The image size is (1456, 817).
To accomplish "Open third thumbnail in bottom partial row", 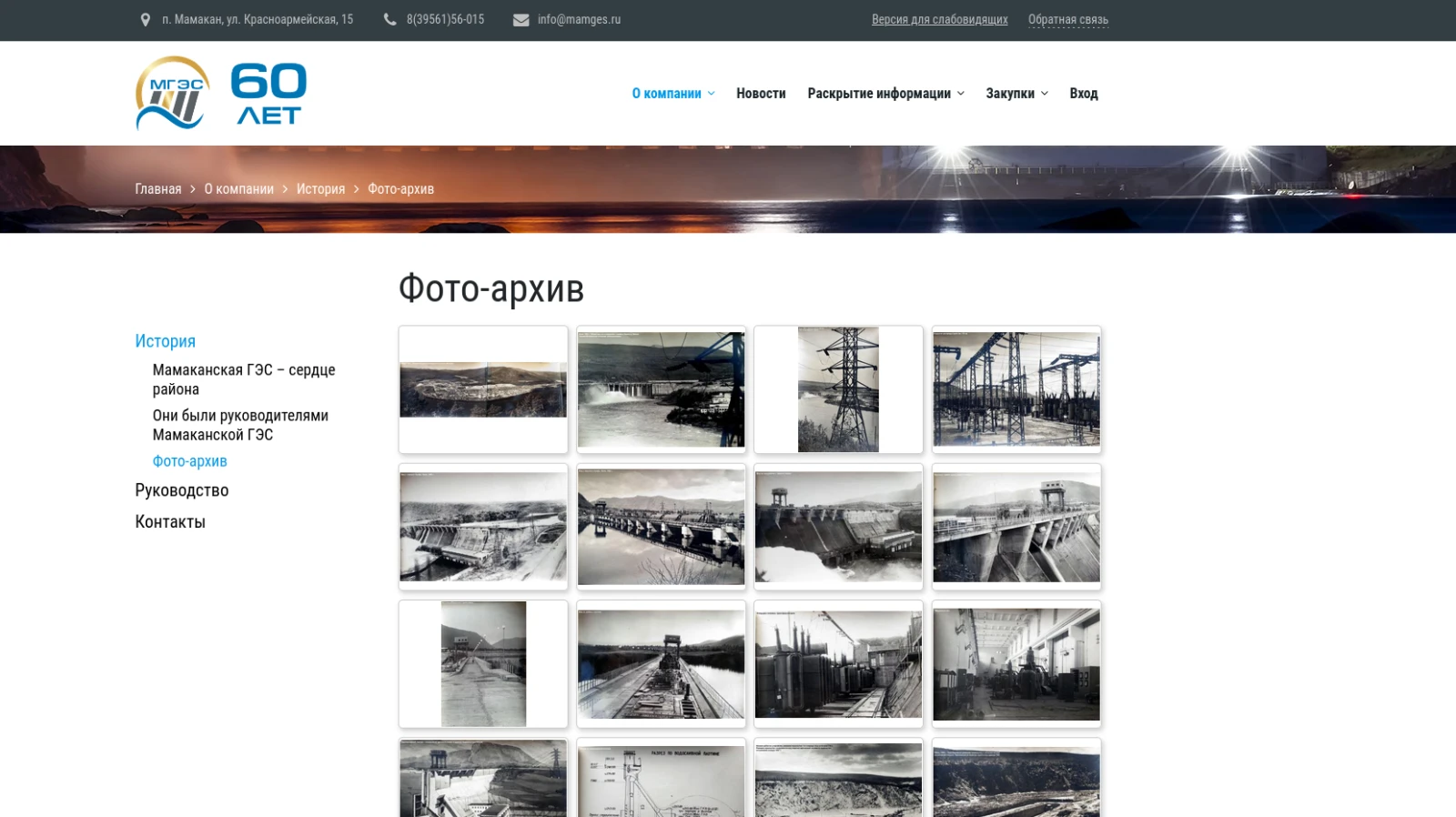I will (838, 778).
